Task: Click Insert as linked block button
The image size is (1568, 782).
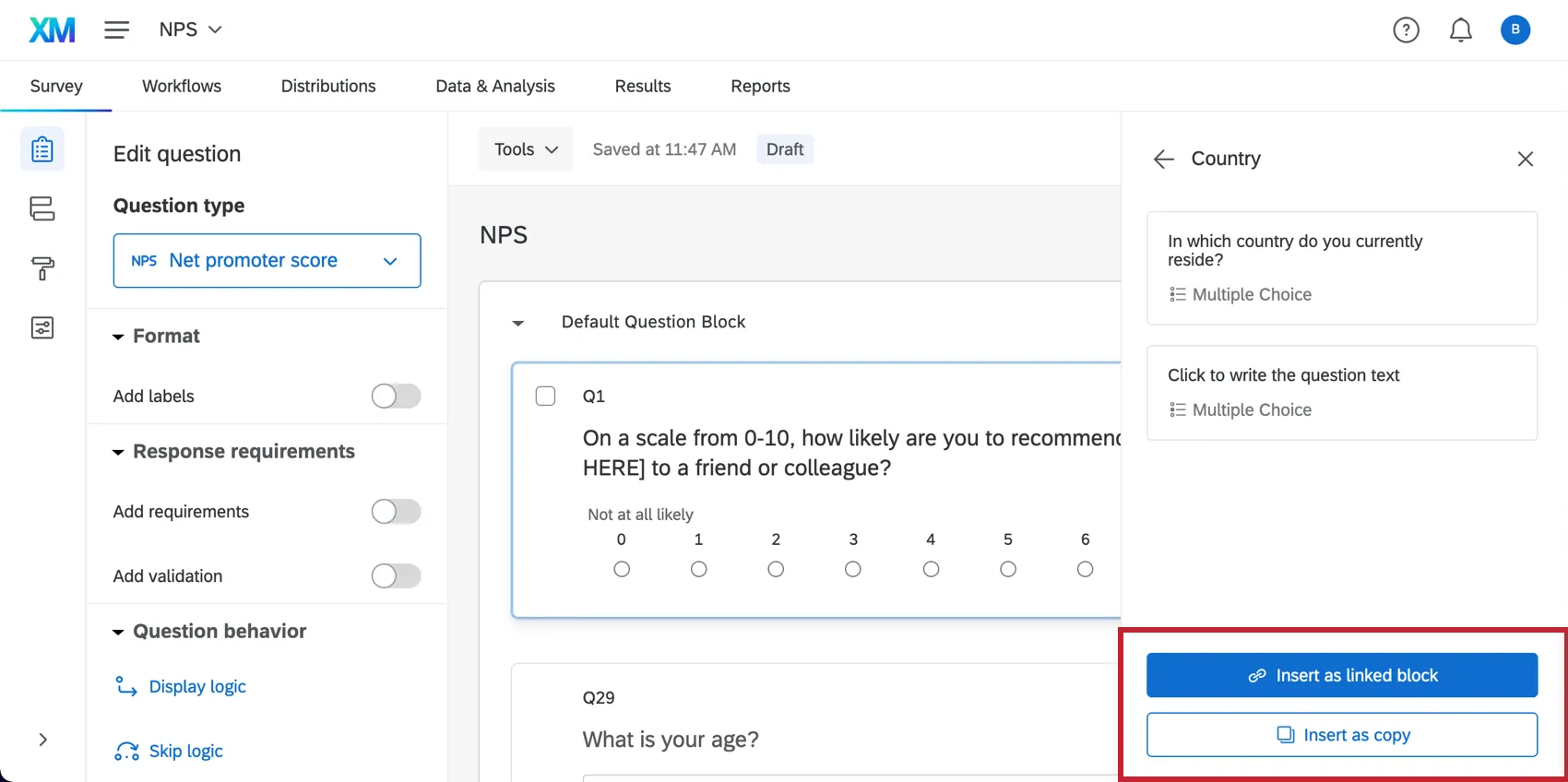Action: pyautogui.click(x=1341, y=675)
